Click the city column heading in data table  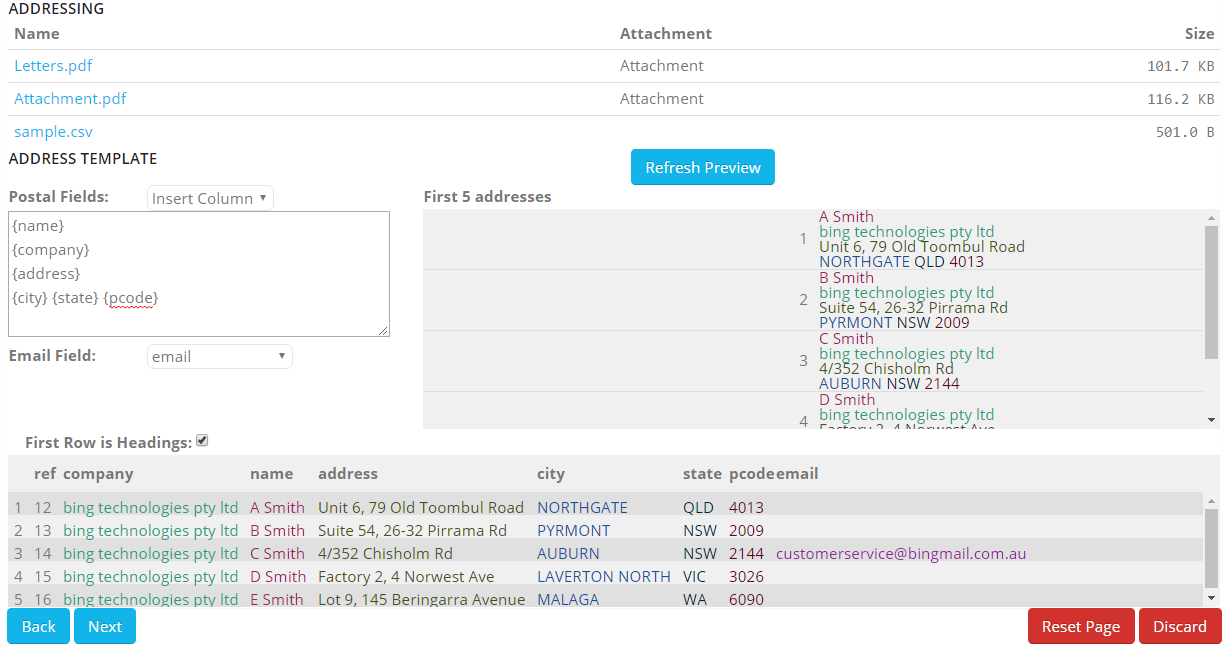pos(551,474)
